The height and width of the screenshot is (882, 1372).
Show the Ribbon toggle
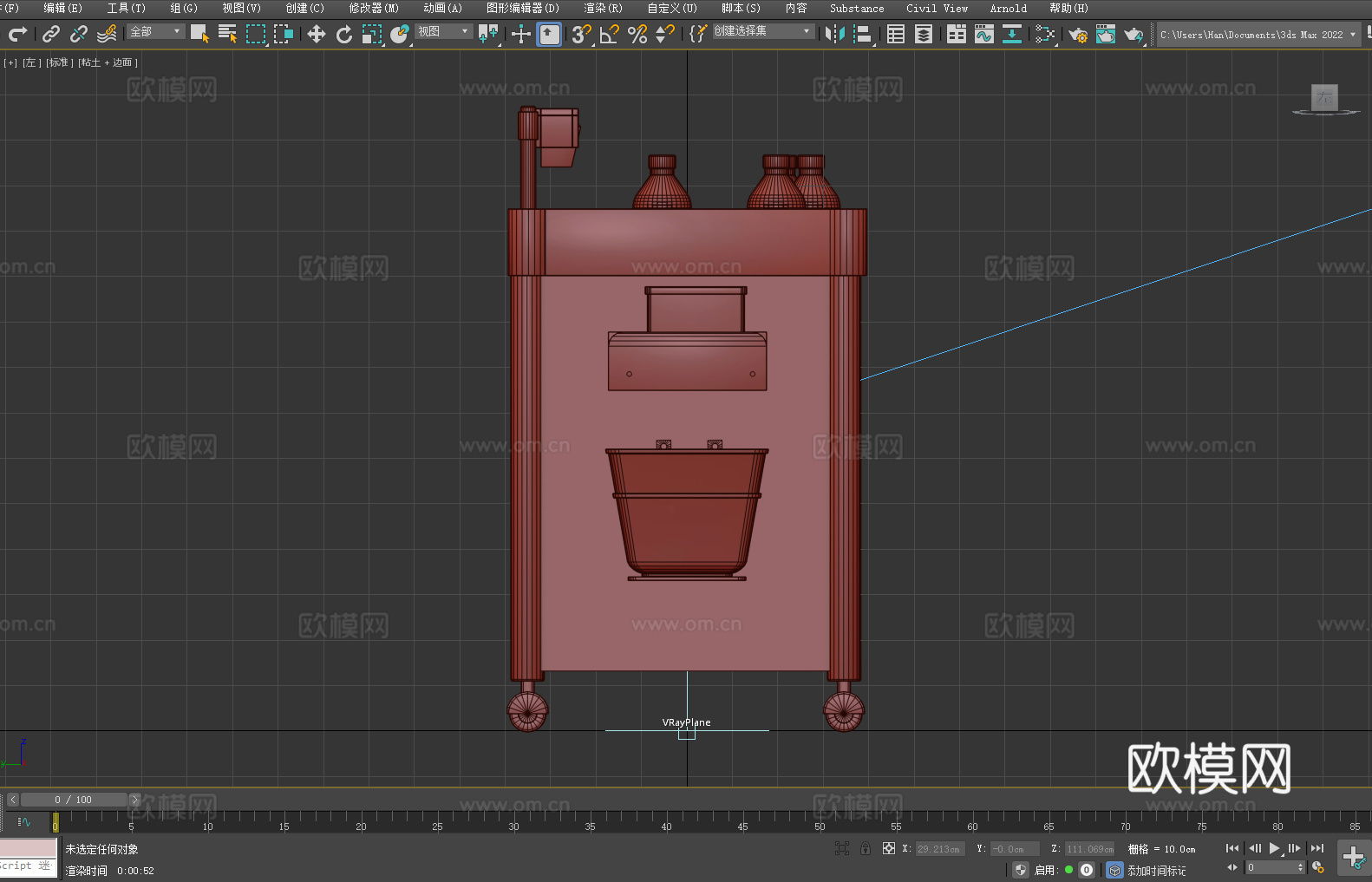pyautogui.click(x=957, y=34)
